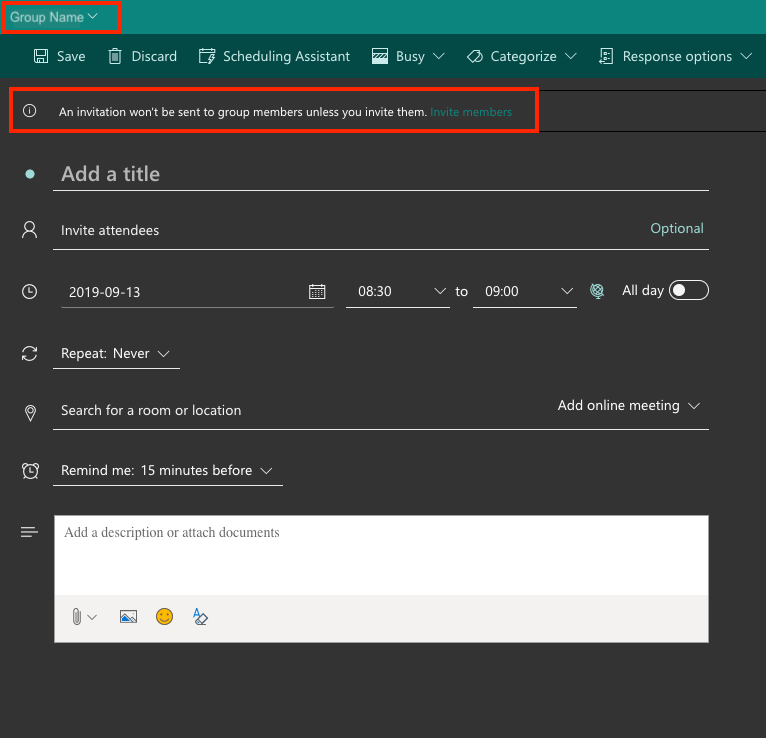Image resolution: width=766 pixels, height=738 pixels.
Task: Click the Invite members link
Action: click(x=471, y=112)
